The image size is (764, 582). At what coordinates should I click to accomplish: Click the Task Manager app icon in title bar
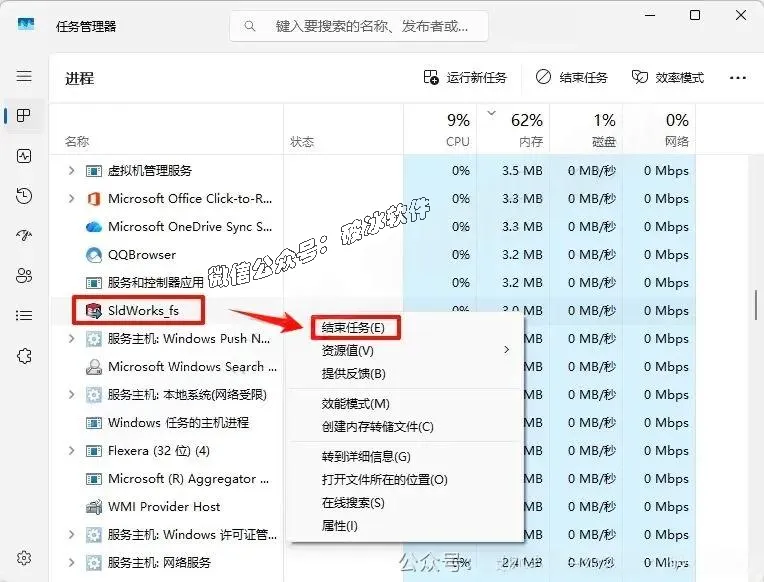click(26, 24)
